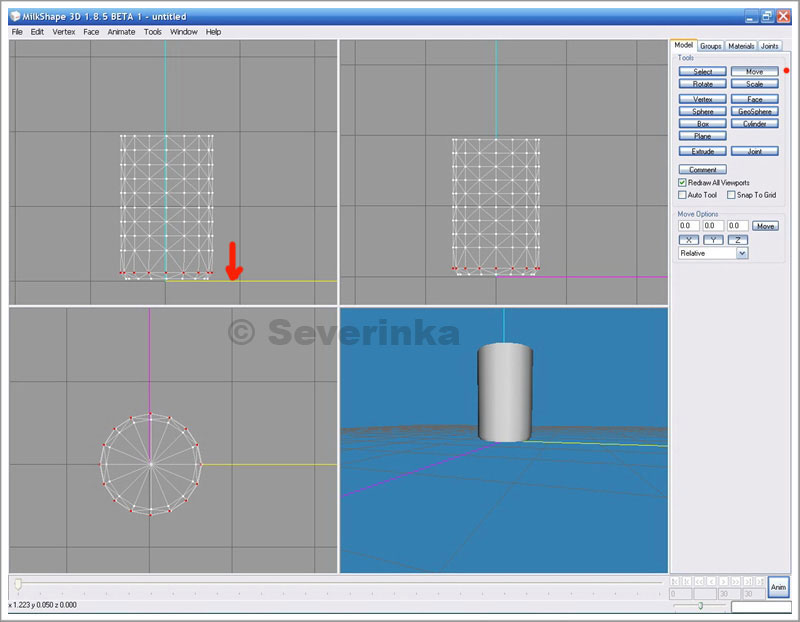Click the GeoSphere tool
The height and width of the screenshot is (622, 800).
tap(754, 112)
